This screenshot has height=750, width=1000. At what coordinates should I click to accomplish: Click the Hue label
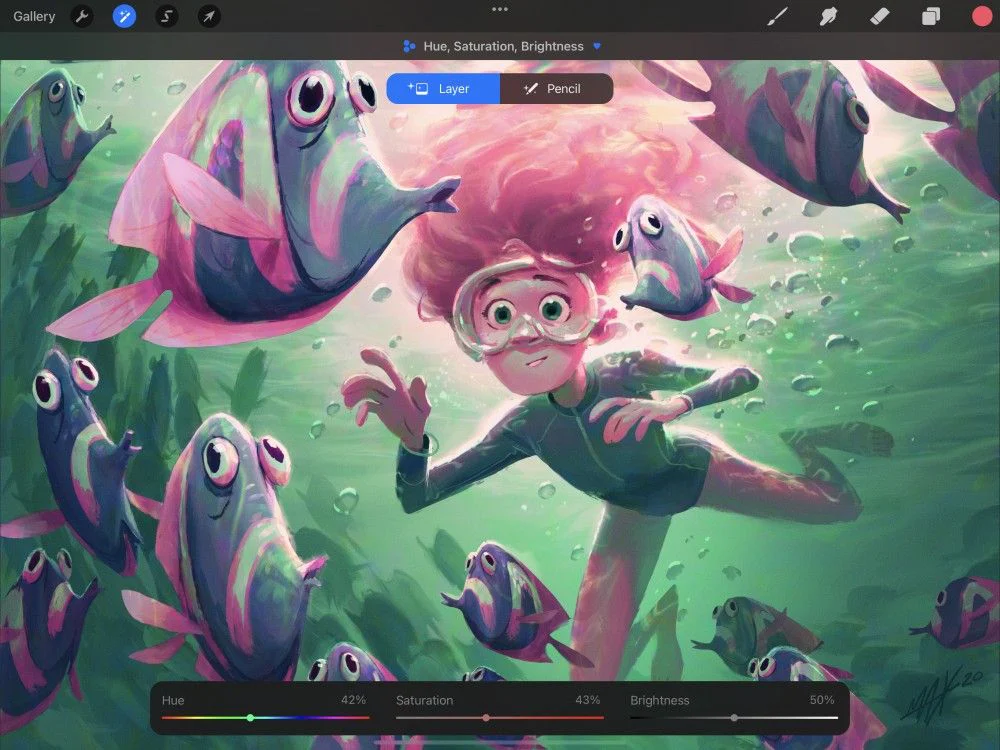tap(173, 700)
